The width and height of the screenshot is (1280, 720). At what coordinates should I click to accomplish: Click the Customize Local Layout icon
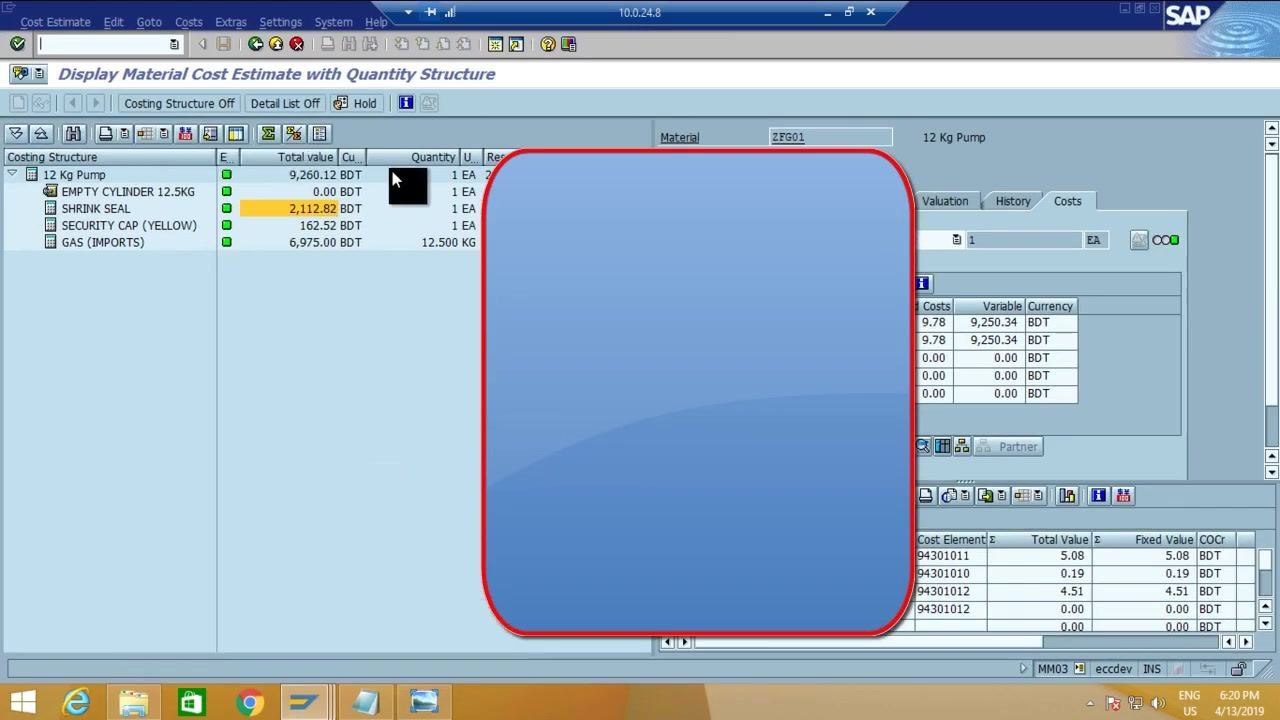[x=569, y=44]
